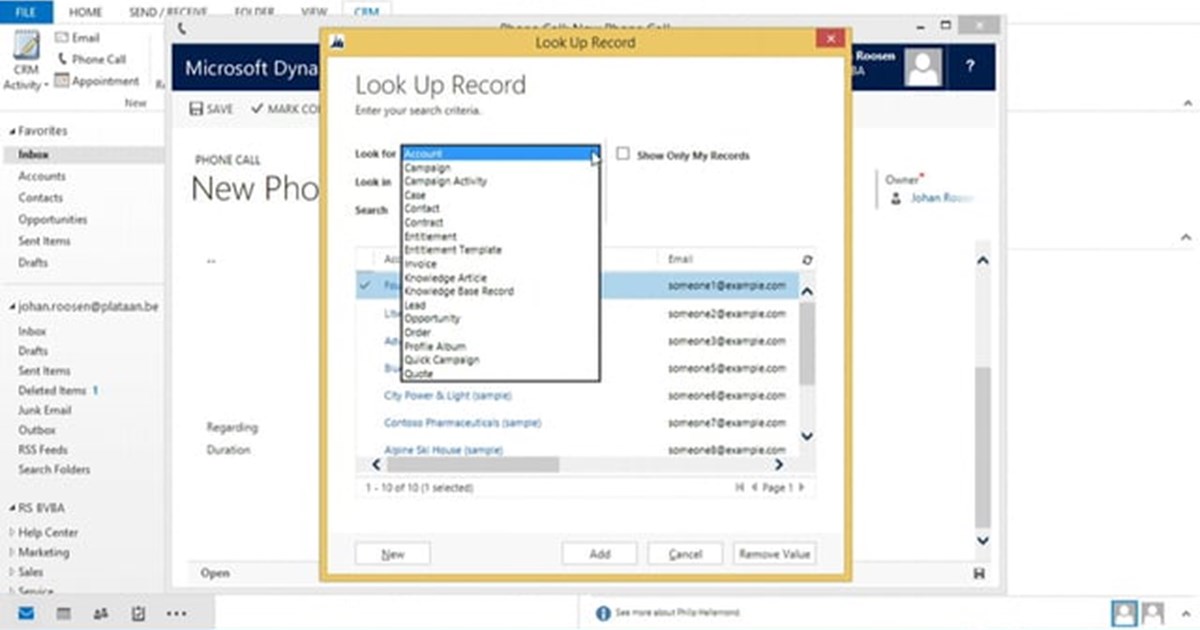Switch to CRM ribbon tab
The width and height of the screenshot is (1200, 630).
click(366, 12)
